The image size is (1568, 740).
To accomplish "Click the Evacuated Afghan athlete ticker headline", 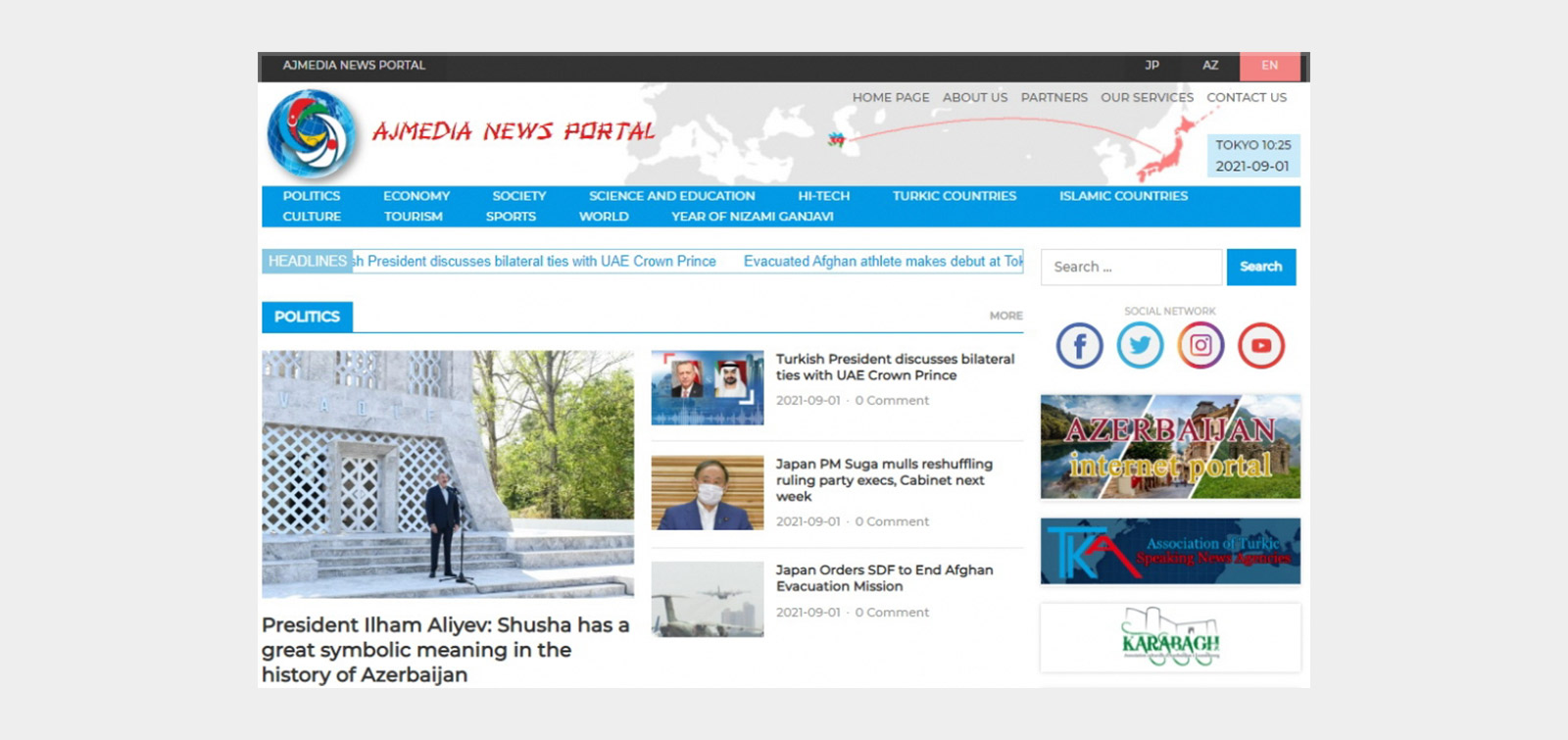I will click(x=883, y=262).
